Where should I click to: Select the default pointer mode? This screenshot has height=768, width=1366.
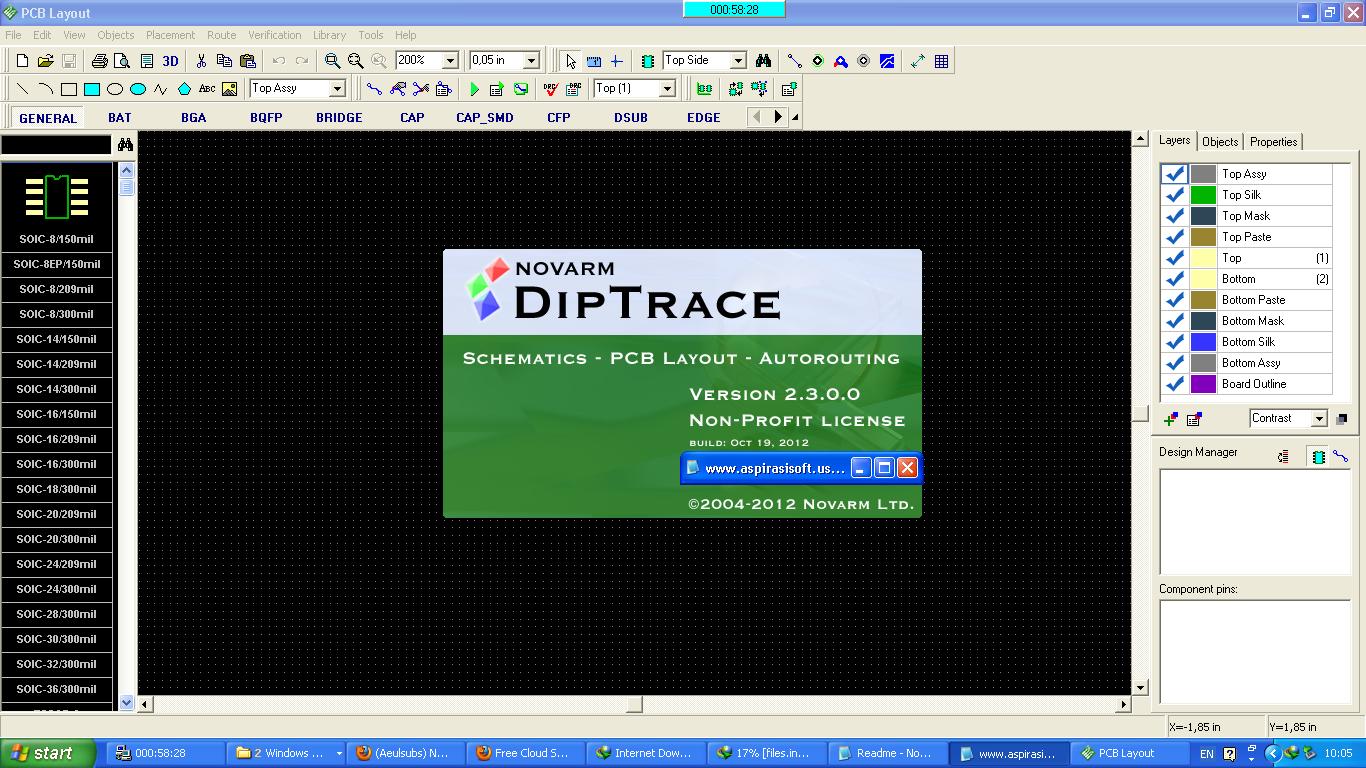point(570,61)
